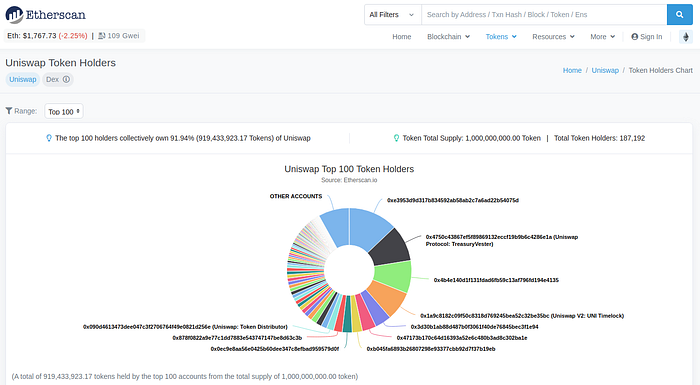Click the Source: Etherscan.io subtitle

349,180
